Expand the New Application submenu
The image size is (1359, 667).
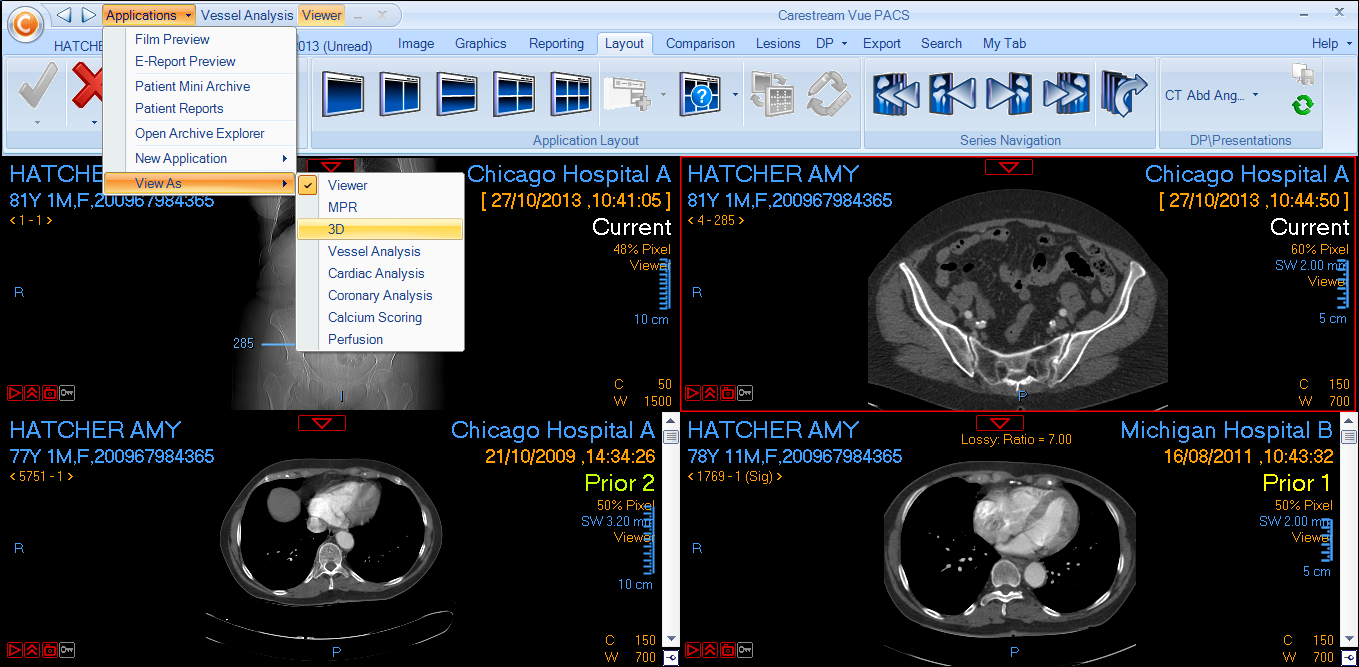[200, 159]
